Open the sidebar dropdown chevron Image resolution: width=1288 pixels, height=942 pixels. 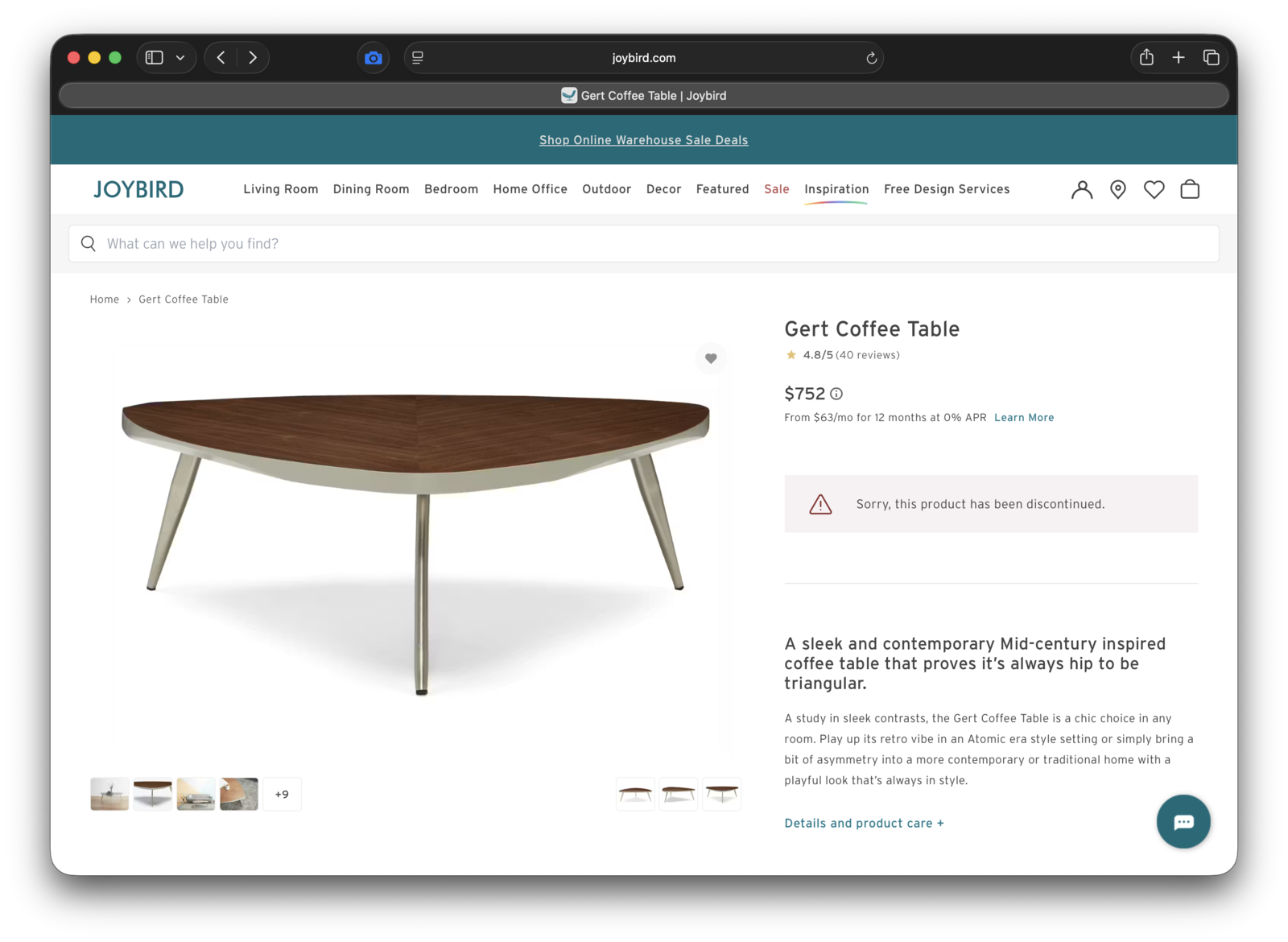(x=180, y=57)
